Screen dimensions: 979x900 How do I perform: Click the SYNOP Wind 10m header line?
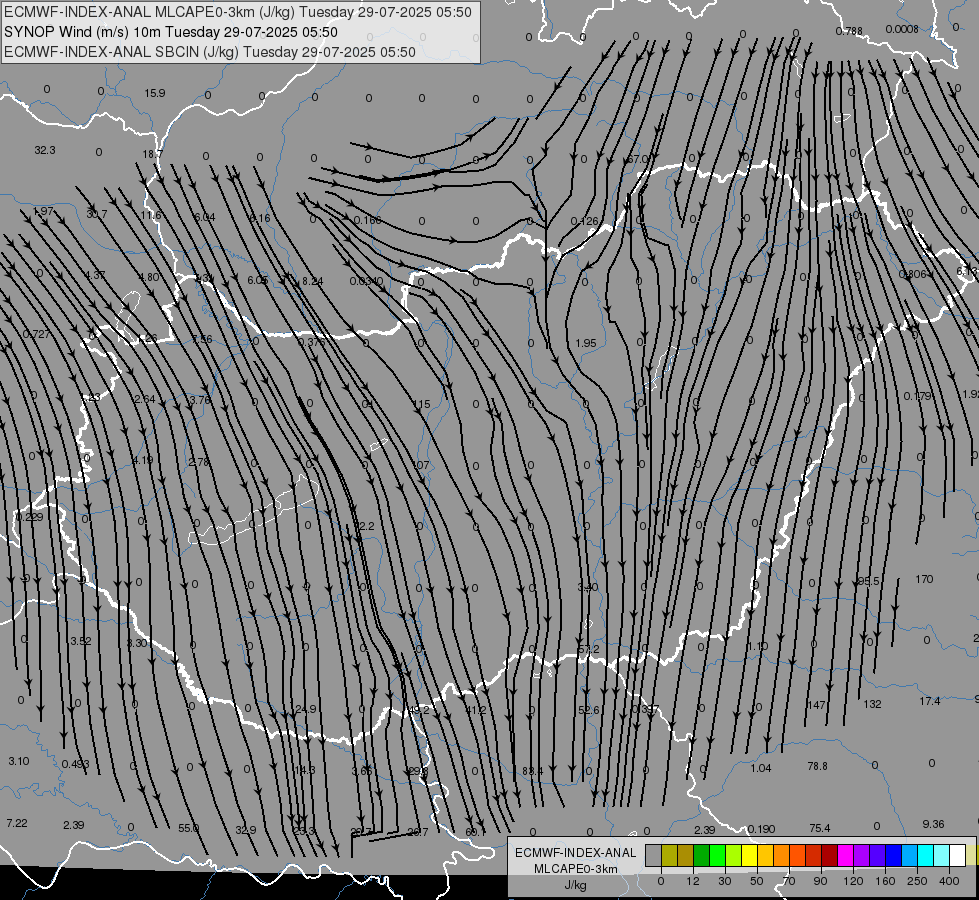[171, 32]
